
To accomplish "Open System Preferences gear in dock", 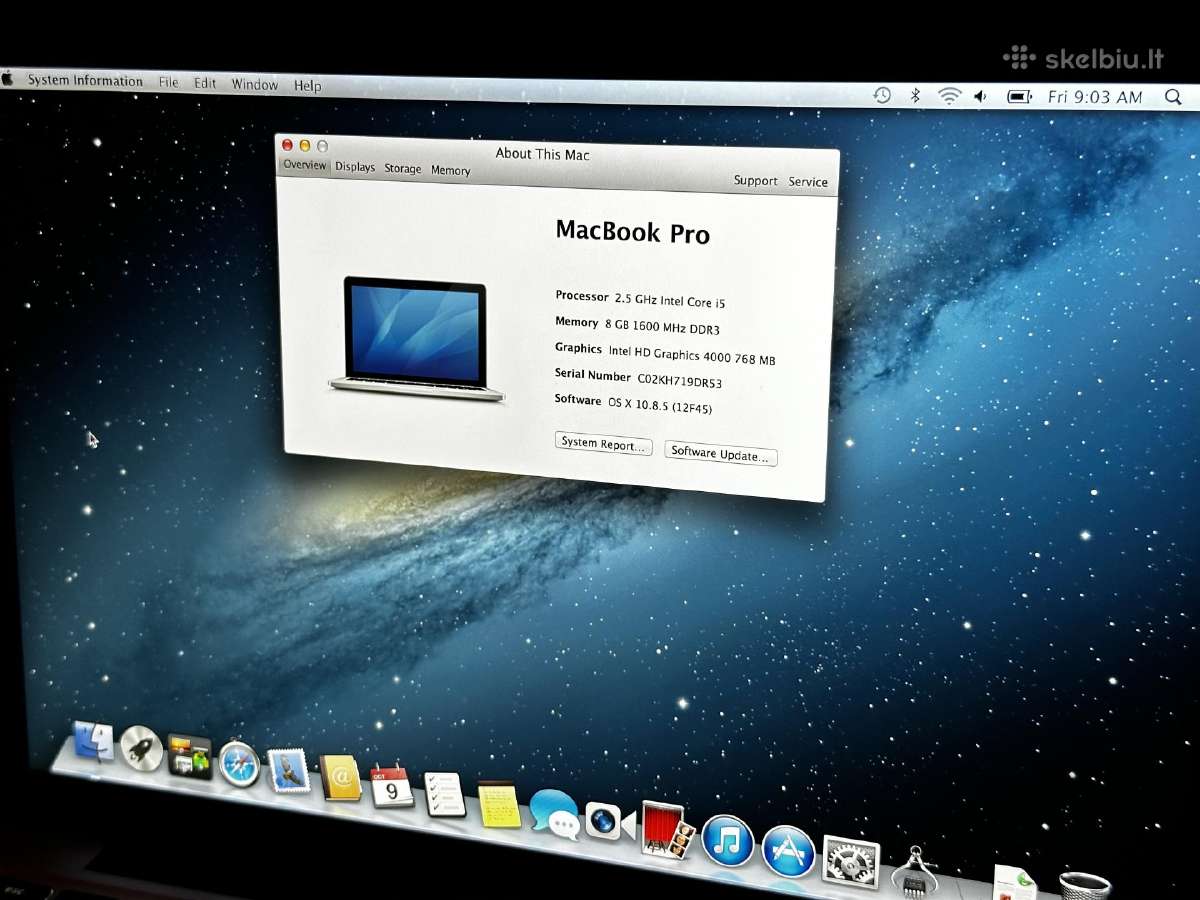I will (x=851, y=862).
